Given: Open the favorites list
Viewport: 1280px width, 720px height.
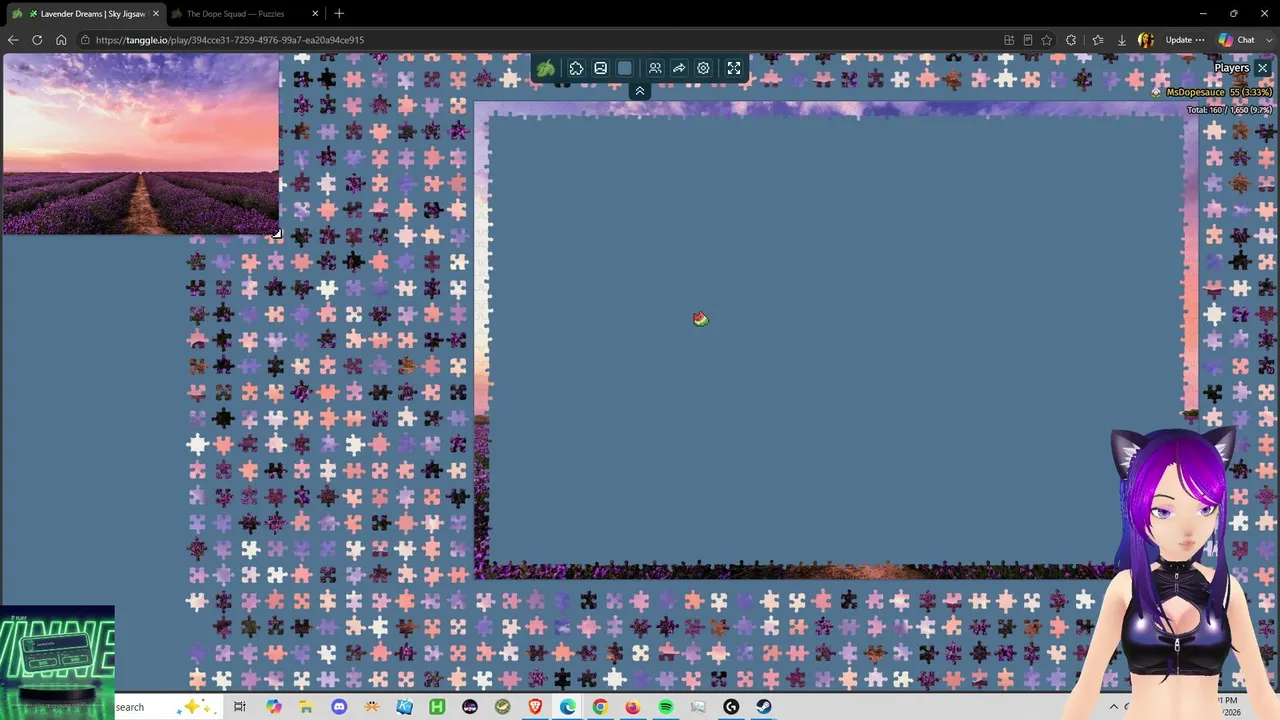Looking at the screenshot, I should pos(1097,40).
